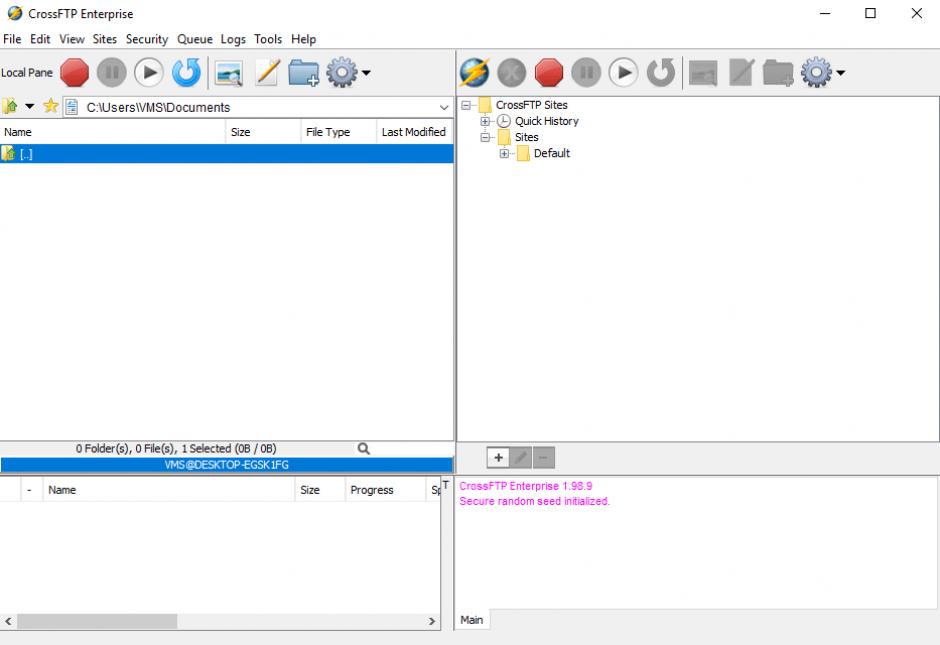The height and width of the screenshot is (645, 940).
Task: Expand the Default folder node
Action: click(x=504, y=153)
